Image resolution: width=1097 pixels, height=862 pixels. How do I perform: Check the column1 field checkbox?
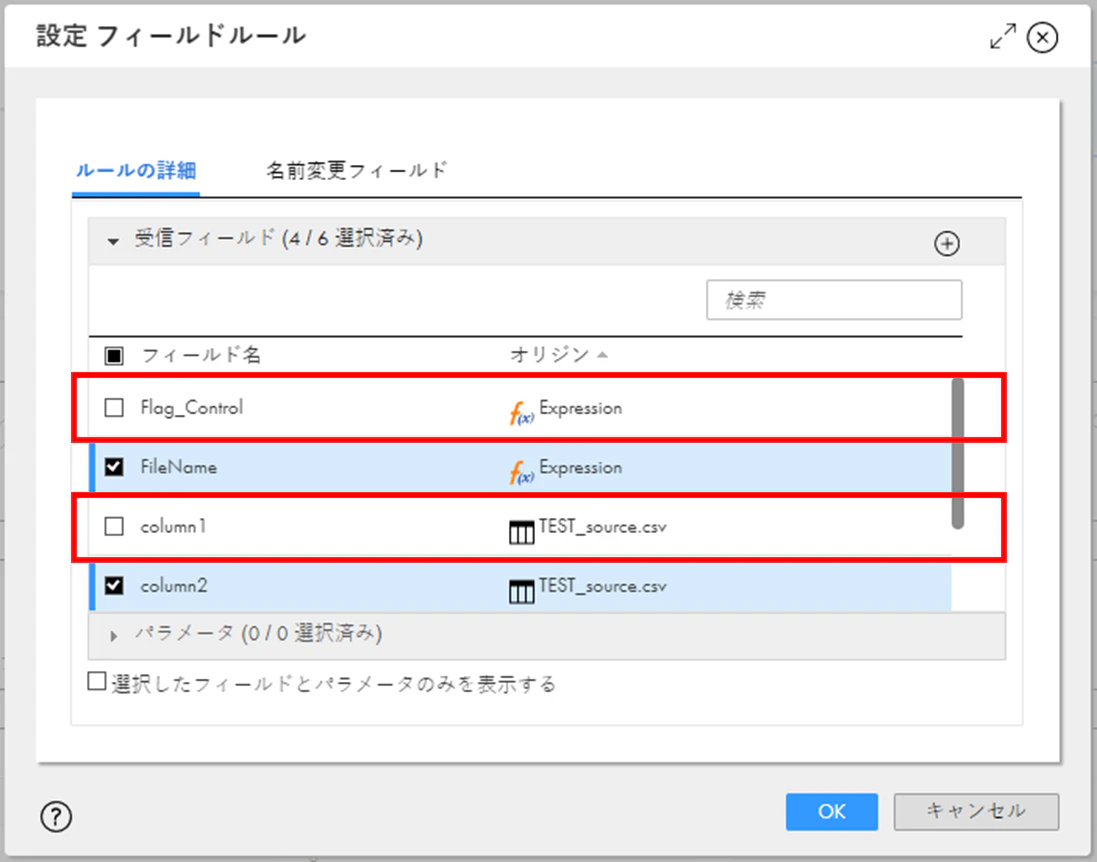click(x=114, y=526)
